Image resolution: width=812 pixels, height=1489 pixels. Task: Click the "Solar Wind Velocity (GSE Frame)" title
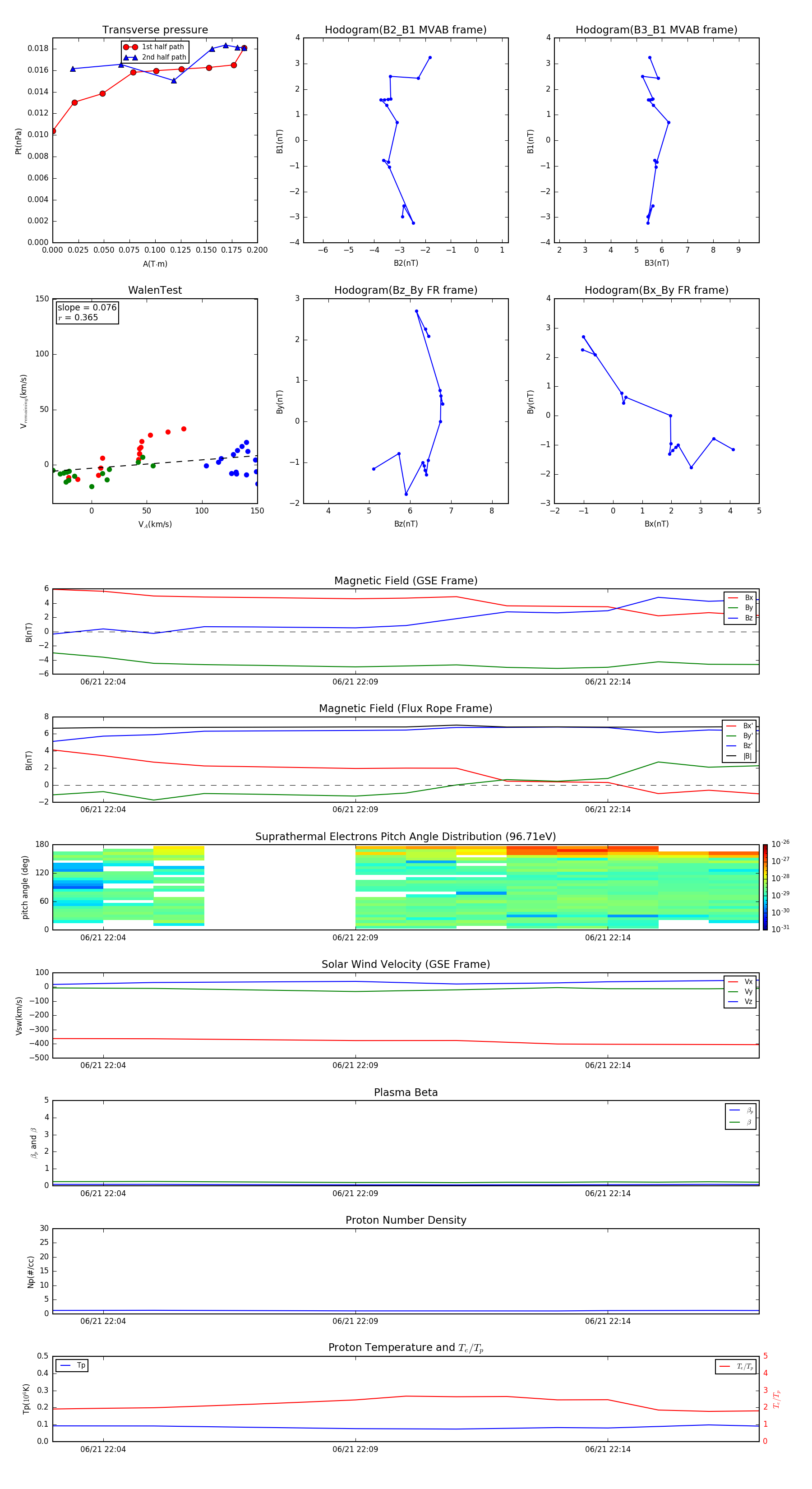click(x=406, y=964)
